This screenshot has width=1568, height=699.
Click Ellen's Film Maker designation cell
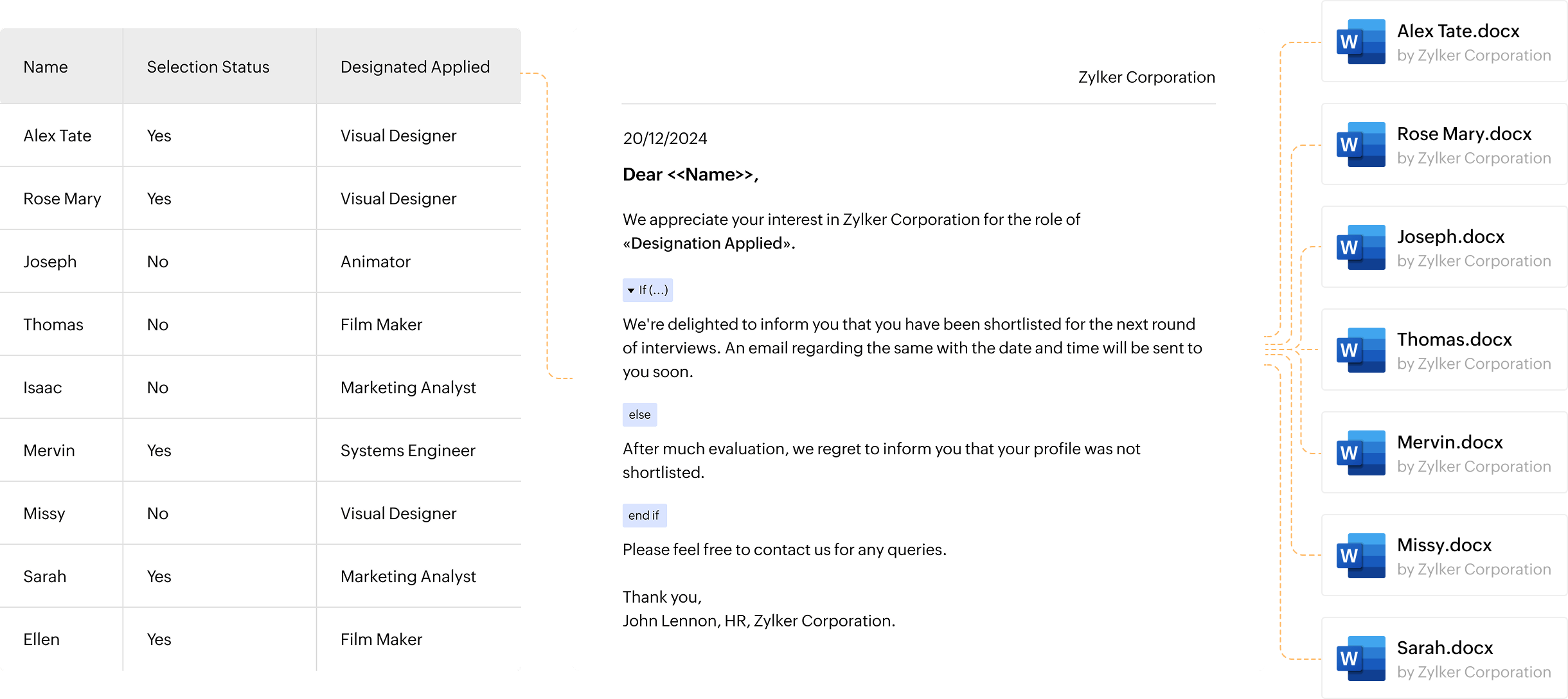381,639
